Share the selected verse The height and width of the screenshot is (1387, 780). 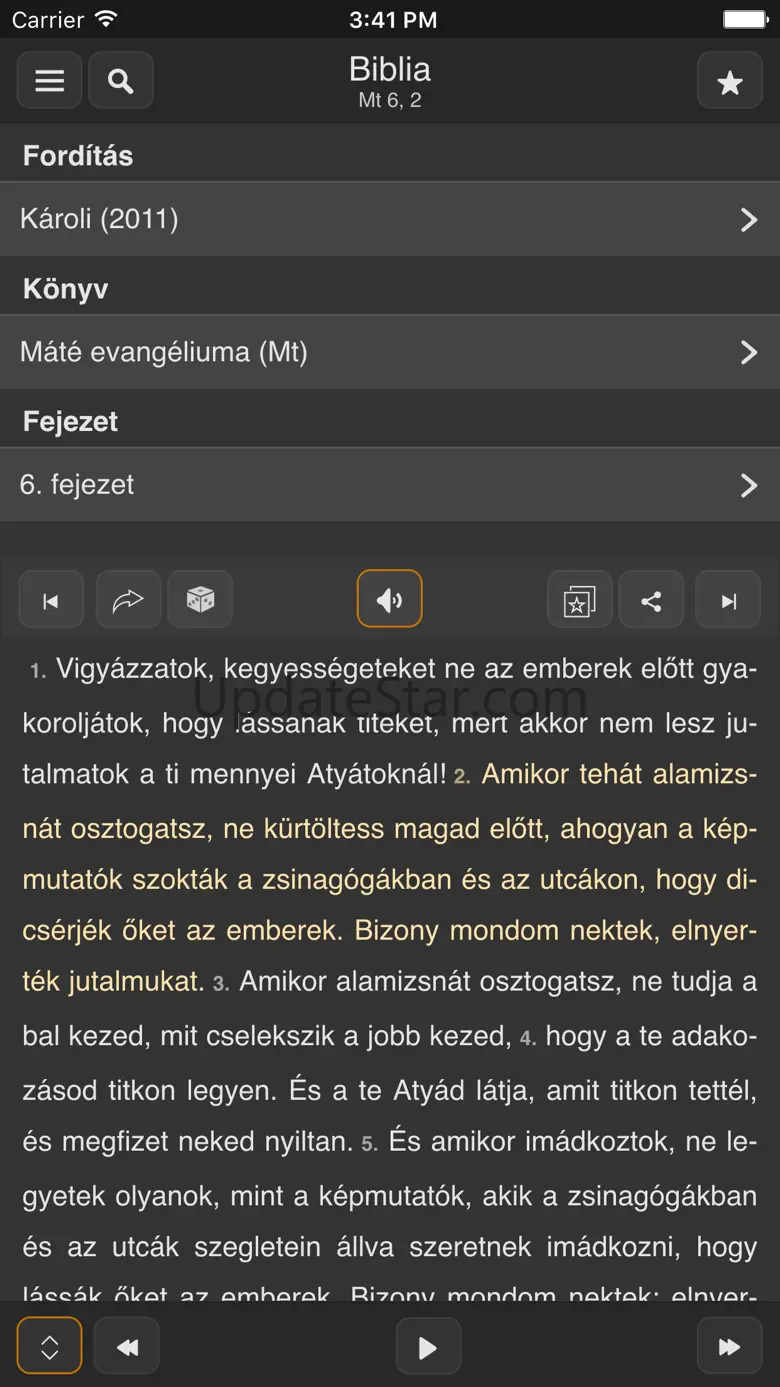(651, 600)
